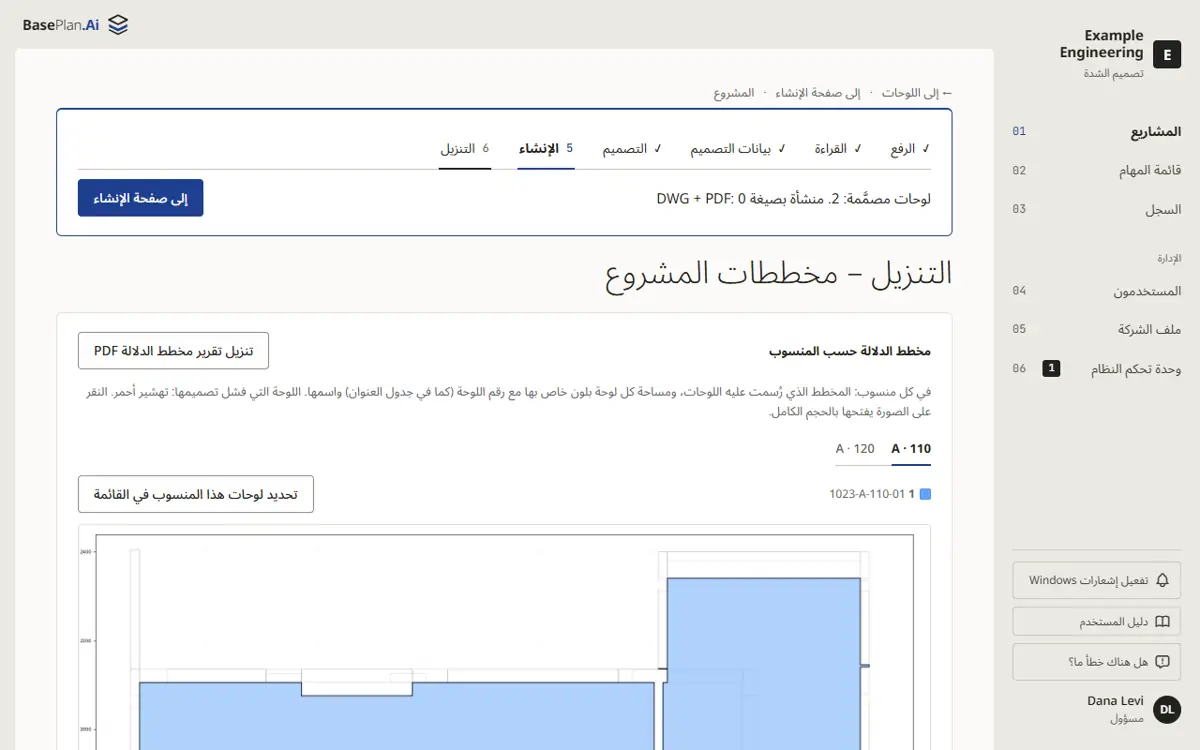Screen dimensions: 1200x750
Task: Click the BasePlan.Ai layers logo icon
Action: tap(118, 25)
